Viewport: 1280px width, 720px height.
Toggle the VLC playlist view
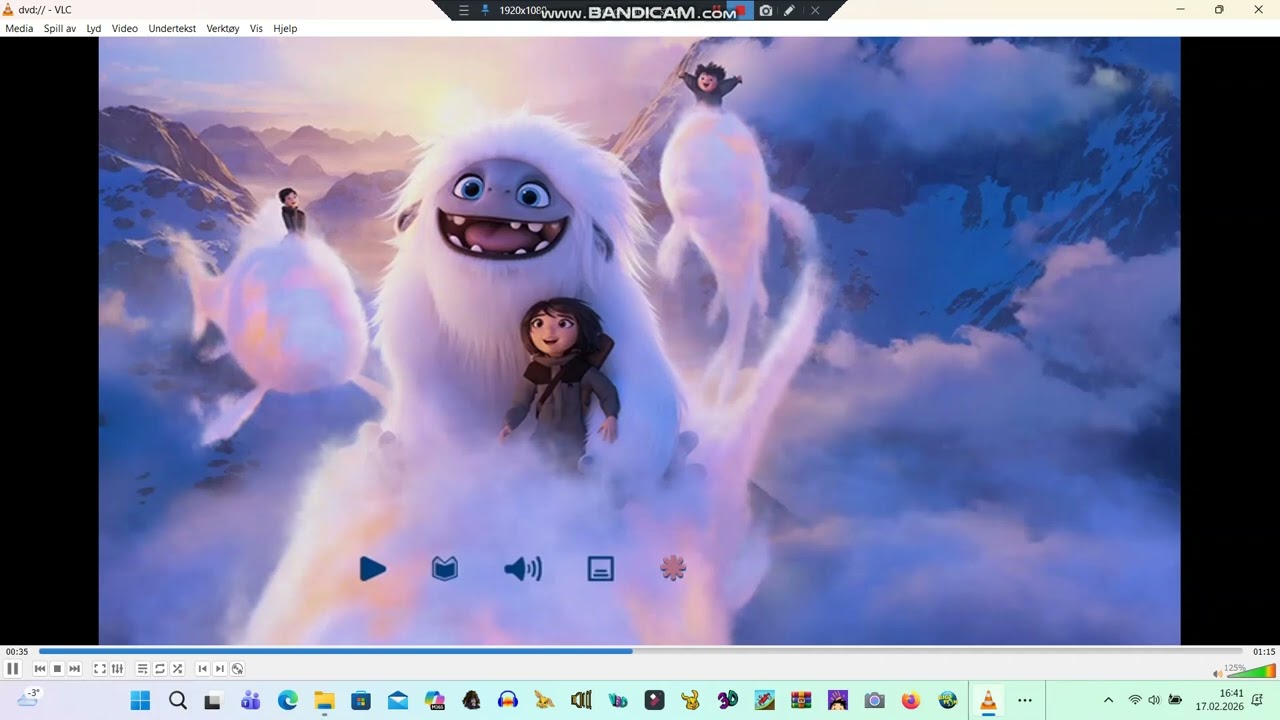(x=143, y=669)
